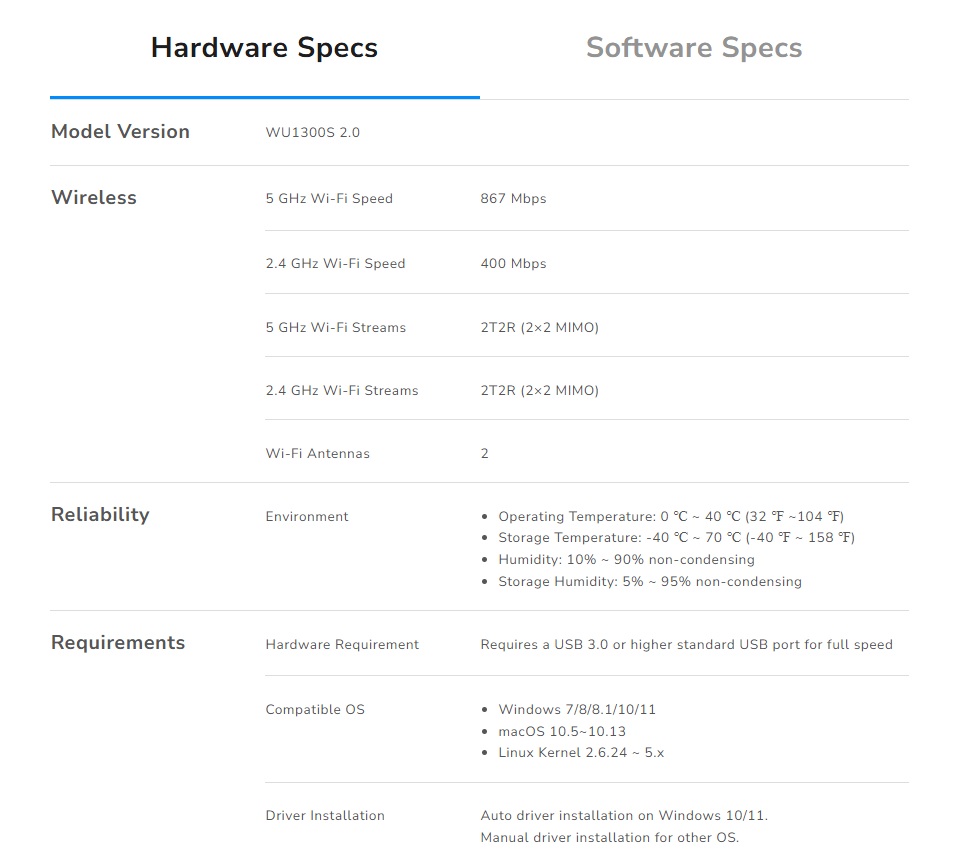Click the Model Version section heading
Image resolution: width=954 pixels, height=860 pixels.
(x=120, y=132)
